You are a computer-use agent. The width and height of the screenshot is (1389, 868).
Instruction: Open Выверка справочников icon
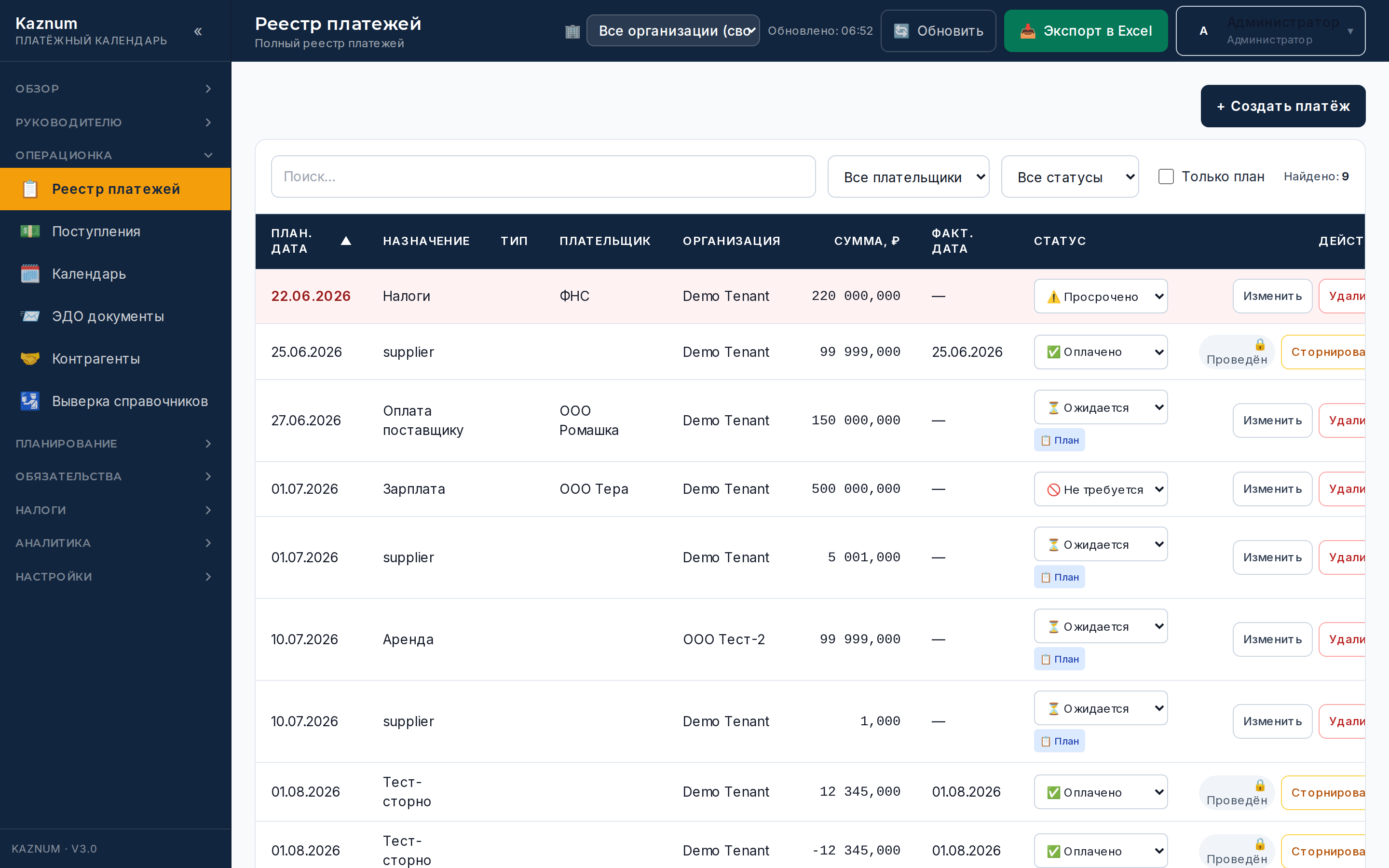tap(30, 401)
